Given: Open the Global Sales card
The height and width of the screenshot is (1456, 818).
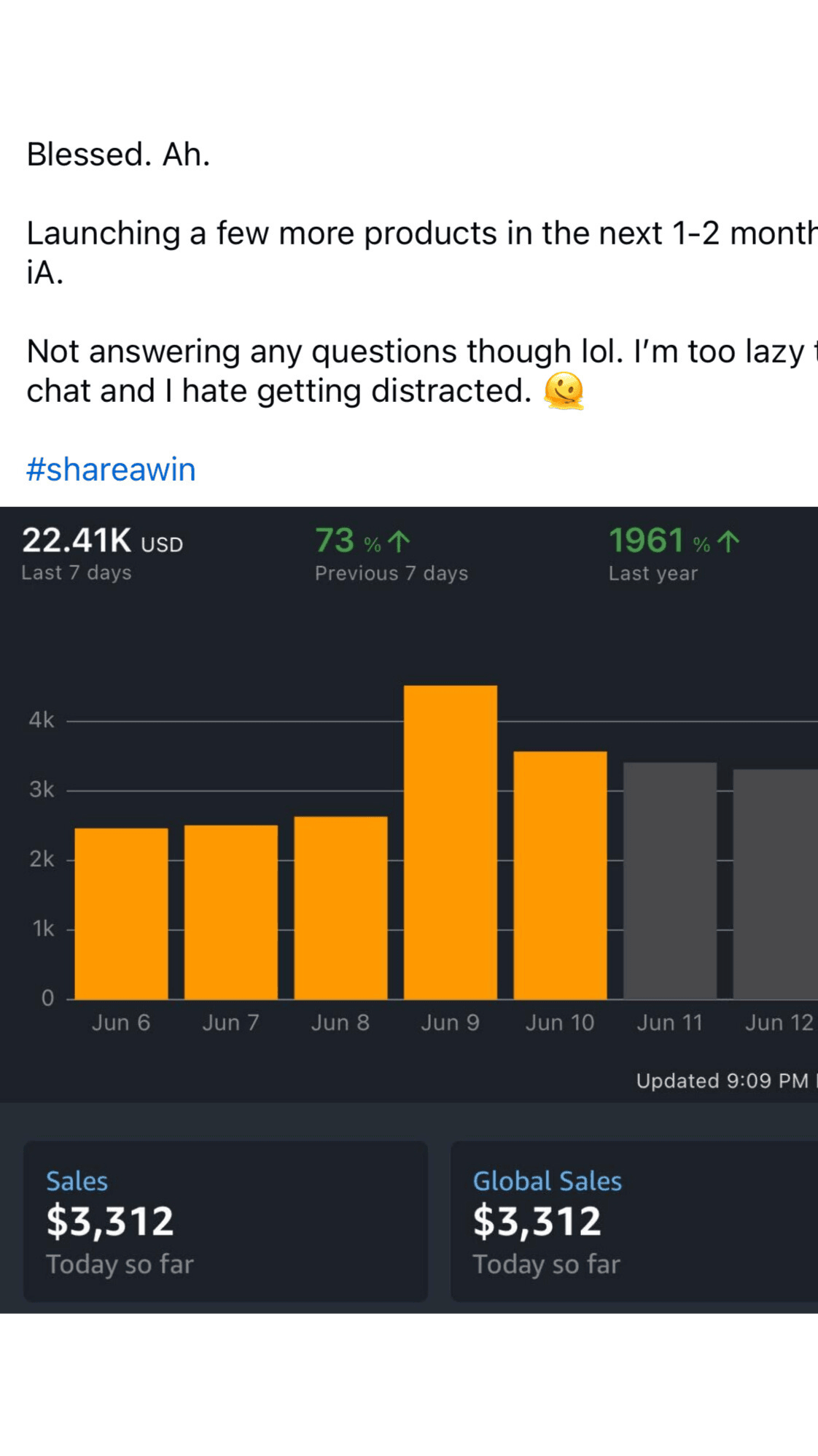Looking at the screenshot, I should [633, 1221].
